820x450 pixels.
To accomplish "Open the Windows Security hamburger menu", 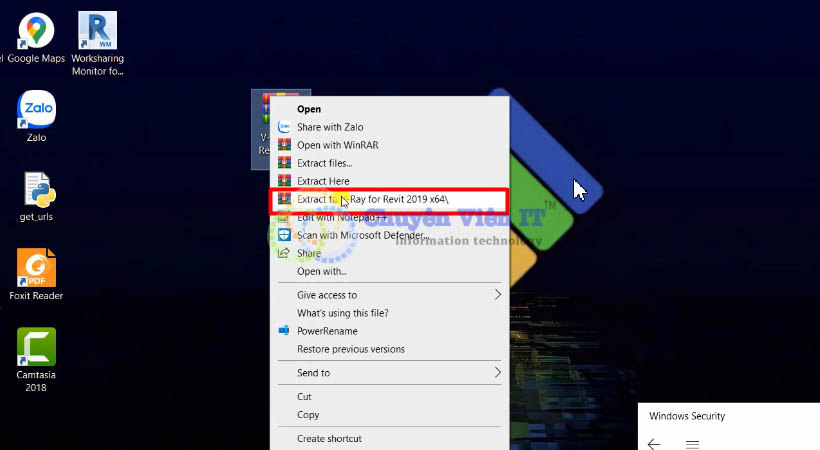I will tap(692, 443).
